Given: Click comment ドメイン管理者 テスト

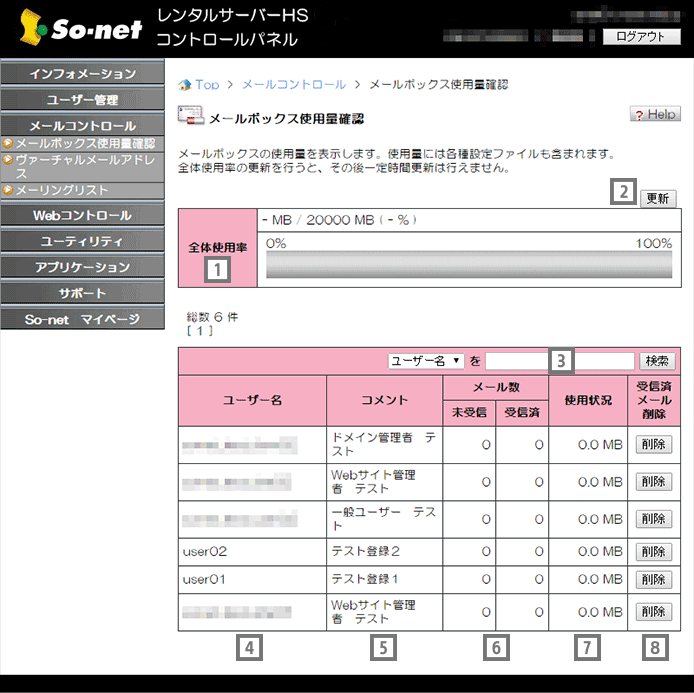Looking at the screenshot, I should click(x=384, y=444).
